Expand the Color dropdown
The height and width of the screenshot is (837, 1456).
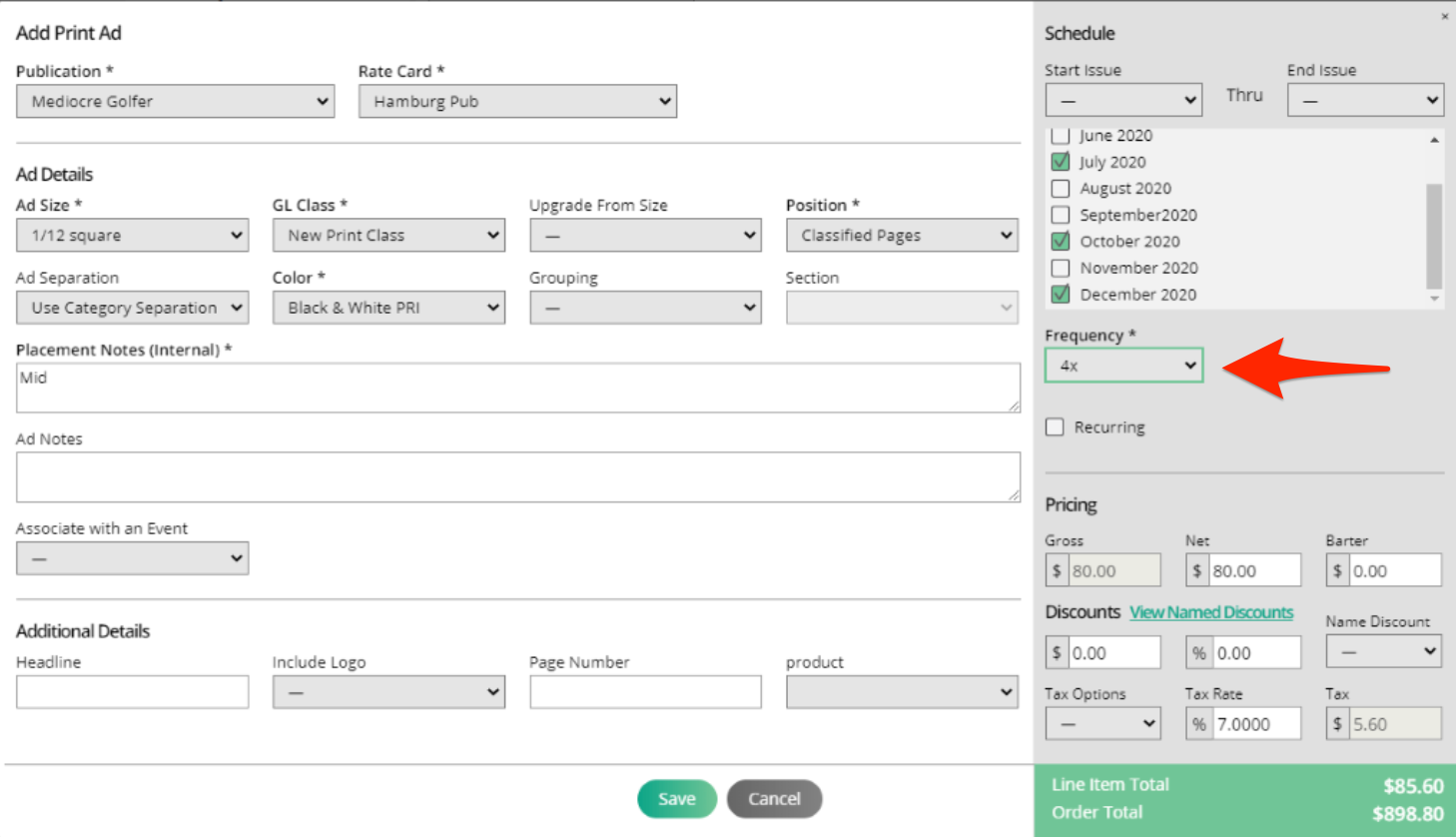point(388,308)
